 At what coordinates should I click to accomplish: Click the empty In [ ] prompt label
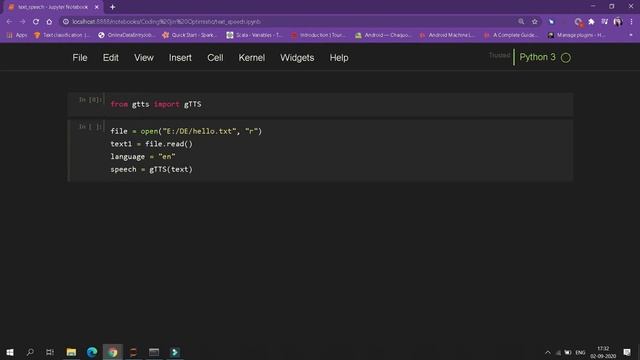90,127
